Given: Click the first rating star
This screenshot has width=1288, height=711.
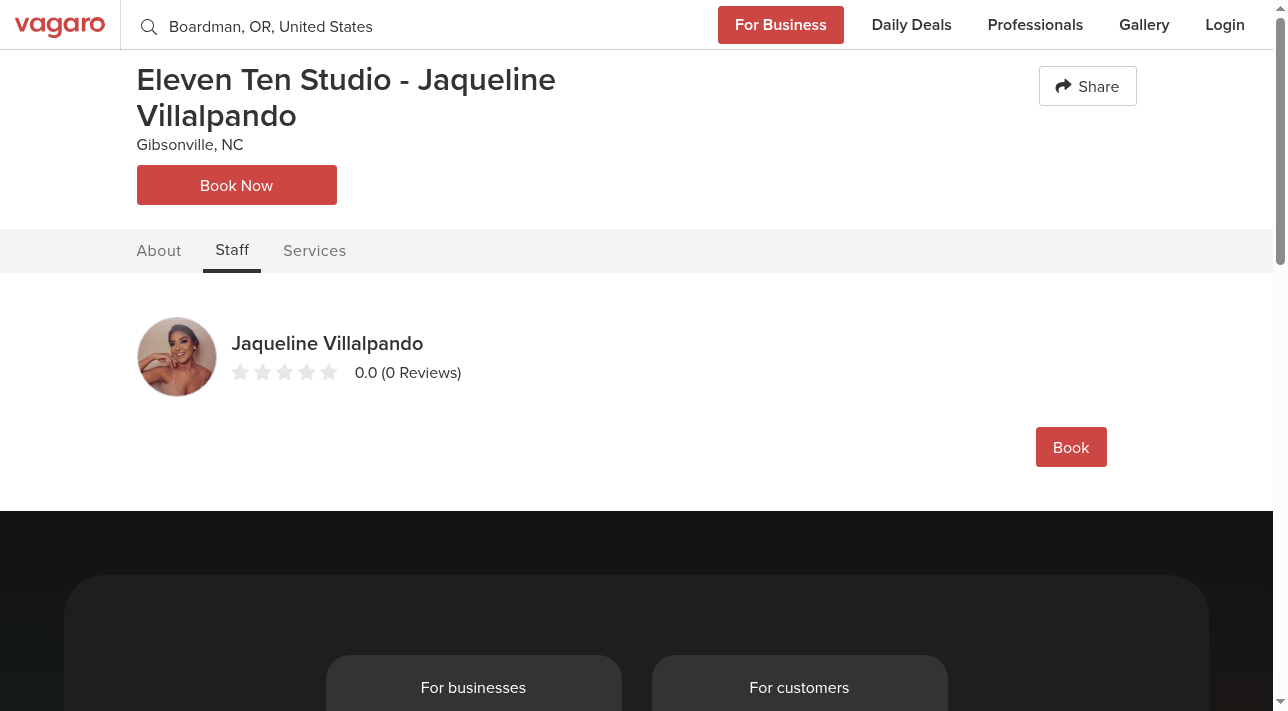Looking at the screenshot, I should point(241,373).
